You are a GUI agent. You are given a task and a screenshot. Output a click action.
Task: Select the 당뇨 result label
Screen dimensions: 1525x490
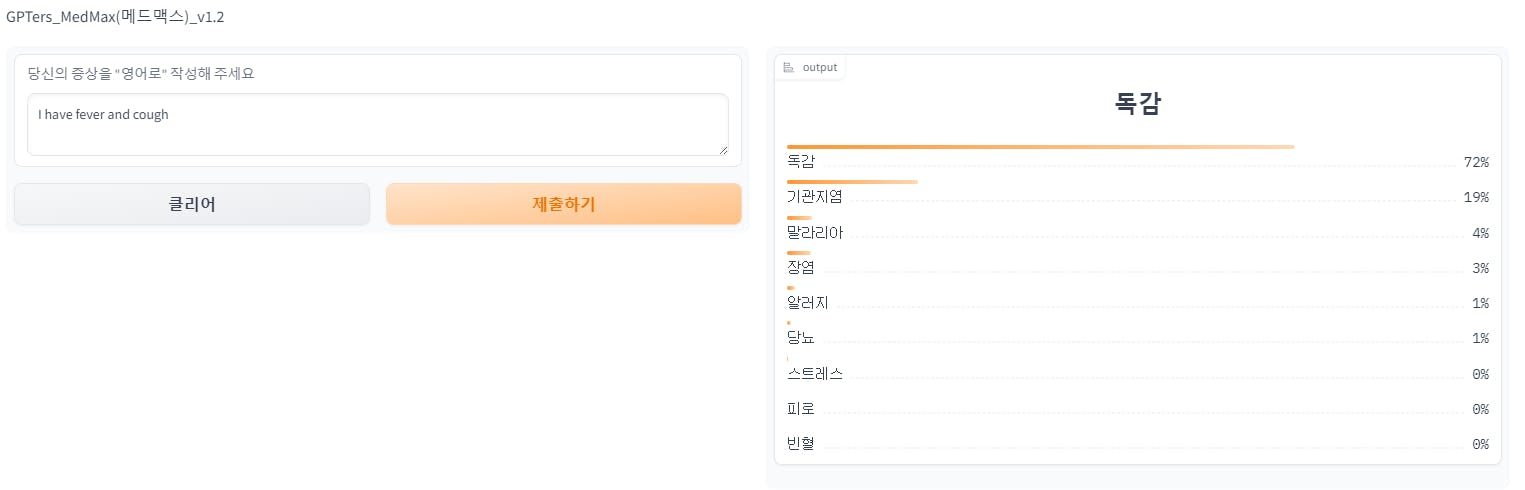(801, 338)
